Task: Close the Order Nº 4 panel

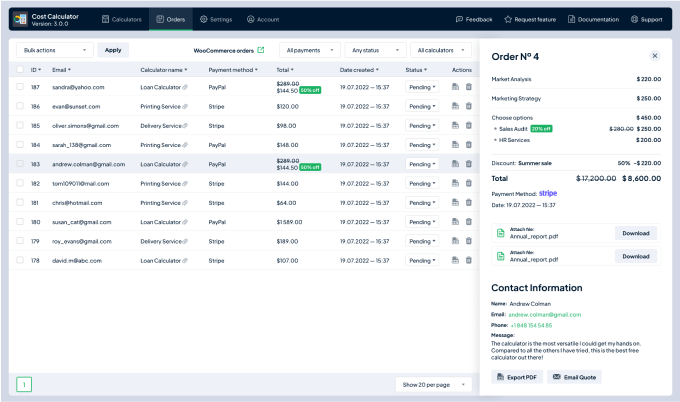Action: tap(655, 56)
